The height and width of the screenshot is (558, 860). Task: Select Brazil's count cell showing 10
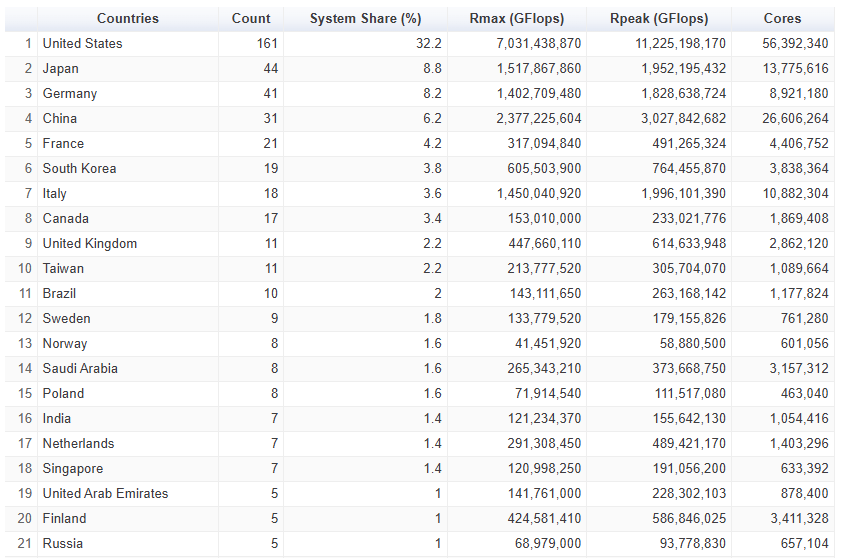coord(251,294)
